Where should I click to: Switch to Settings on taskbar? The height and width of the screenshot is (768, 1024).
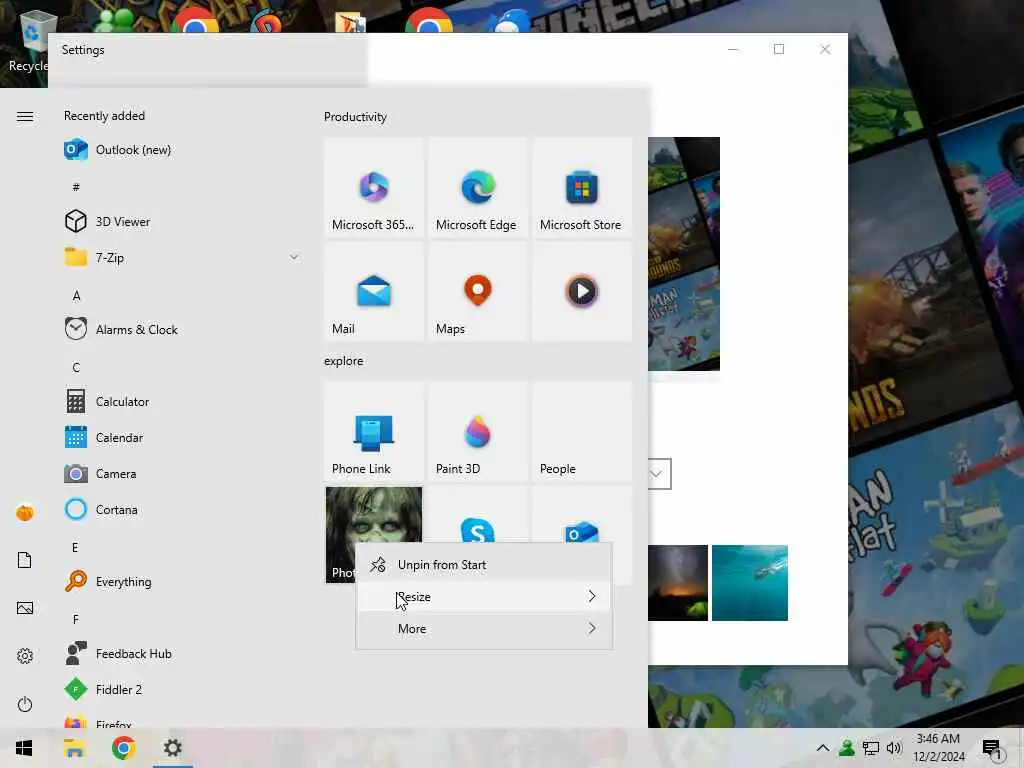(x=172, y=748)
